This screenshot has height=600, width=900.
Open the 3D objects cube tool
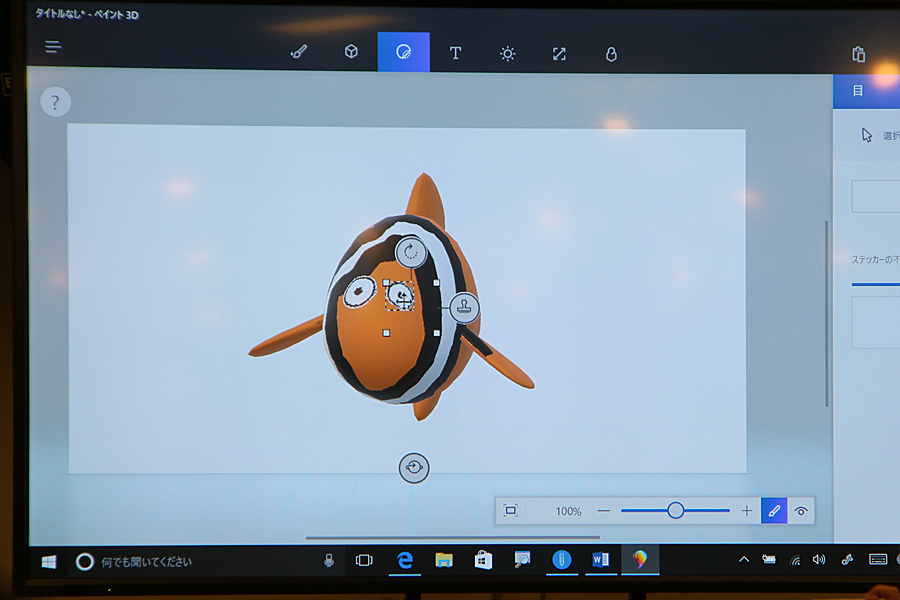click(351, 52)
